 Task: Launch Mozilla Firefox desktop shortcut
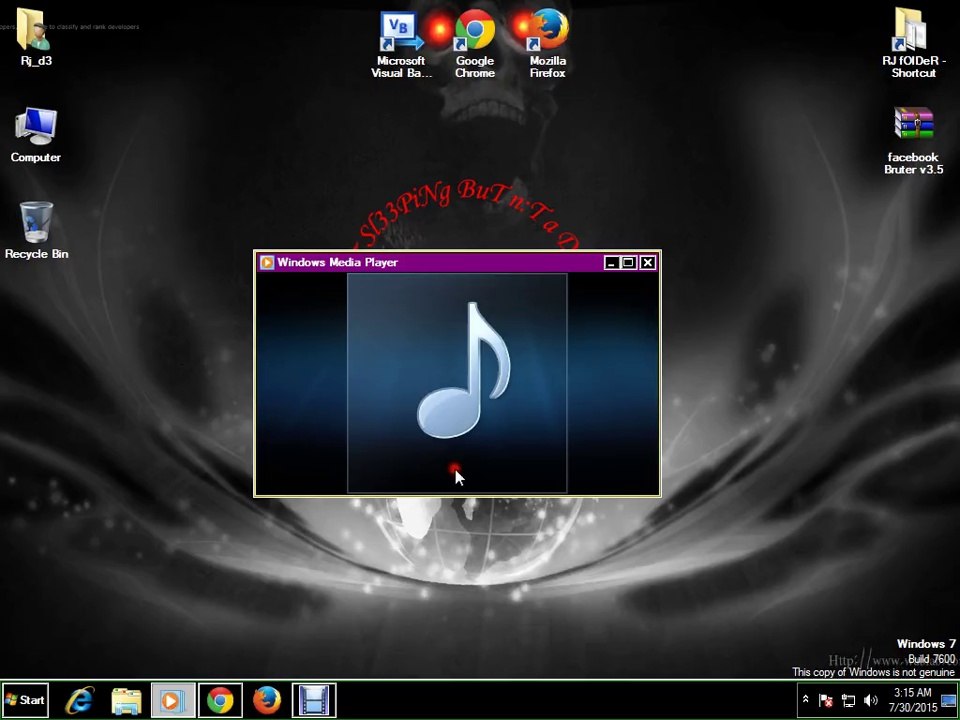[x=548, y=43]
